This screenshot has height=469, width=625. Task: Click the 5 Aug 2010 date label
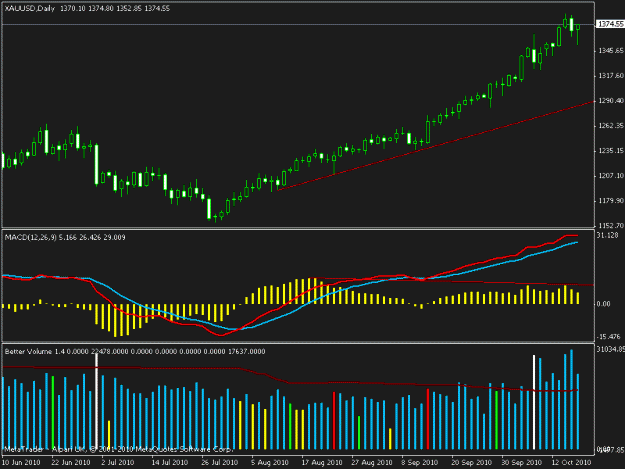click(269, 463)
